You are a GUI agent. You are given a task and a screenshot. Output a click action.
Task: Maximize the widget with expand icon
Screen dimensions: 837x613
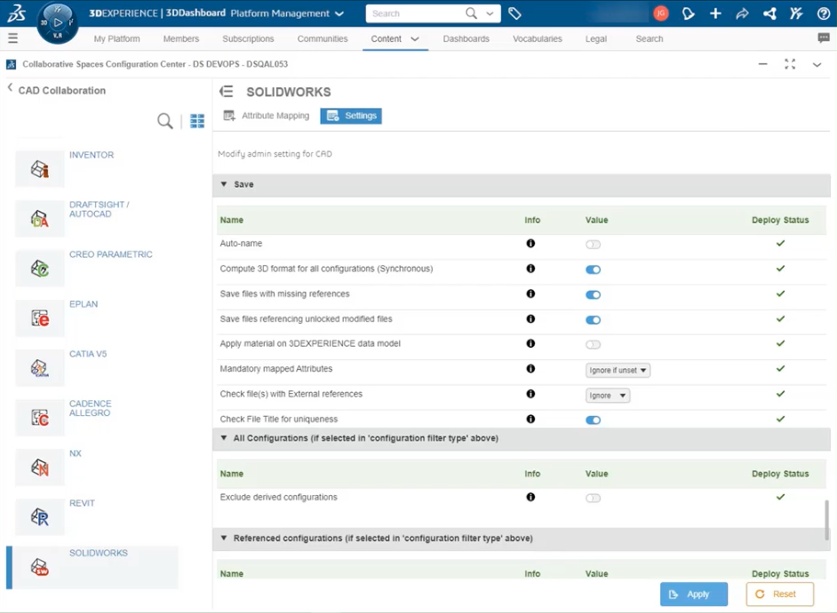[x=790, y=64]
